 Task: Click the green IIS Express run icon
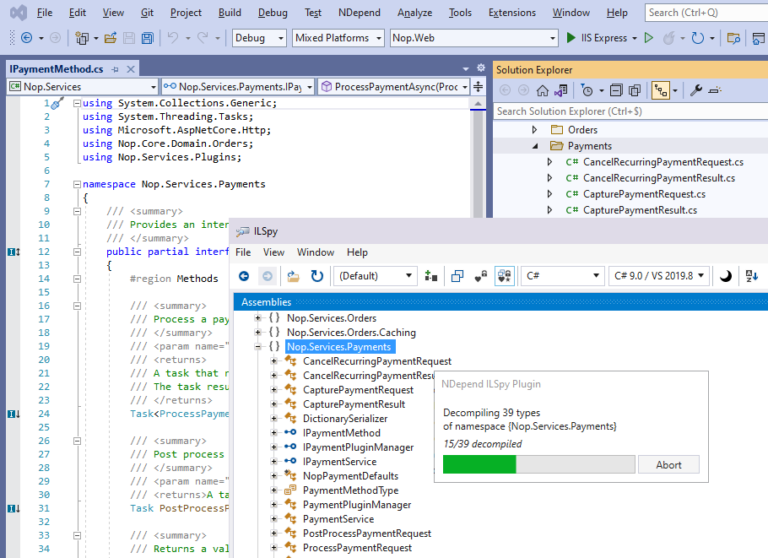(x=571, y=38)
